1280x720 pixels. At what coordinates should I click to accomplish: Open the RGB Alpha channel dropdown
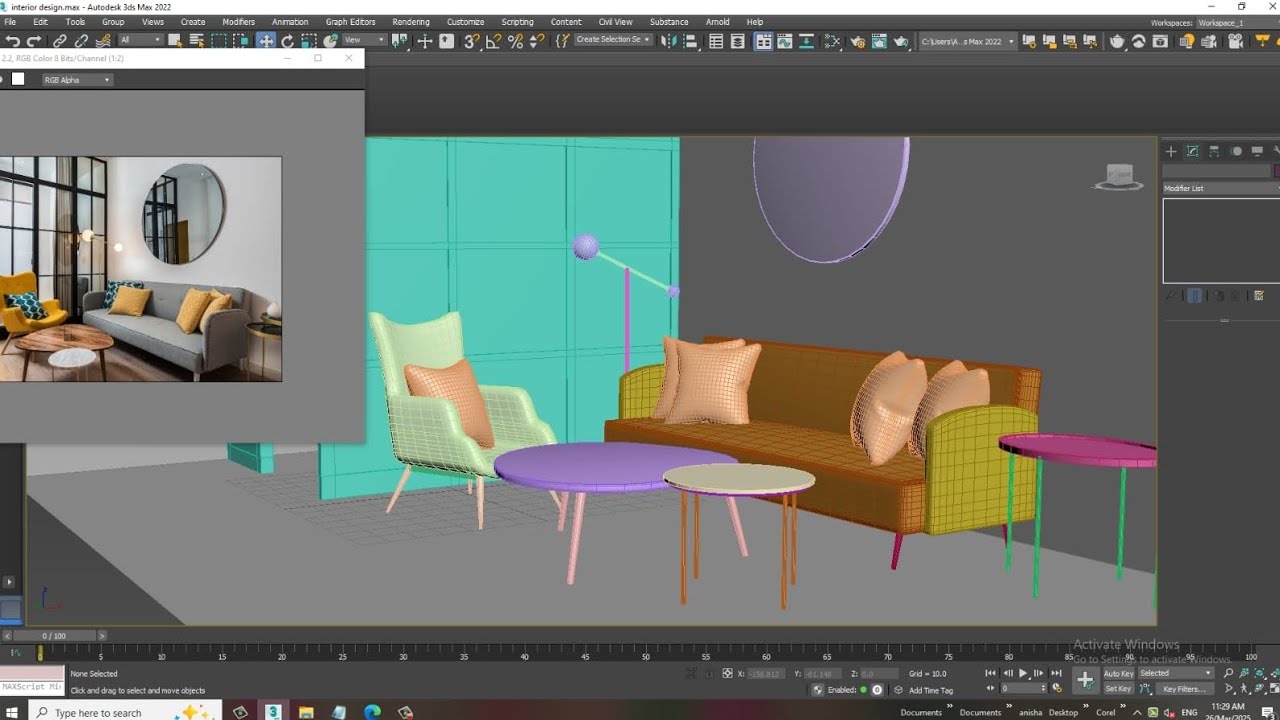pos(77,80)
